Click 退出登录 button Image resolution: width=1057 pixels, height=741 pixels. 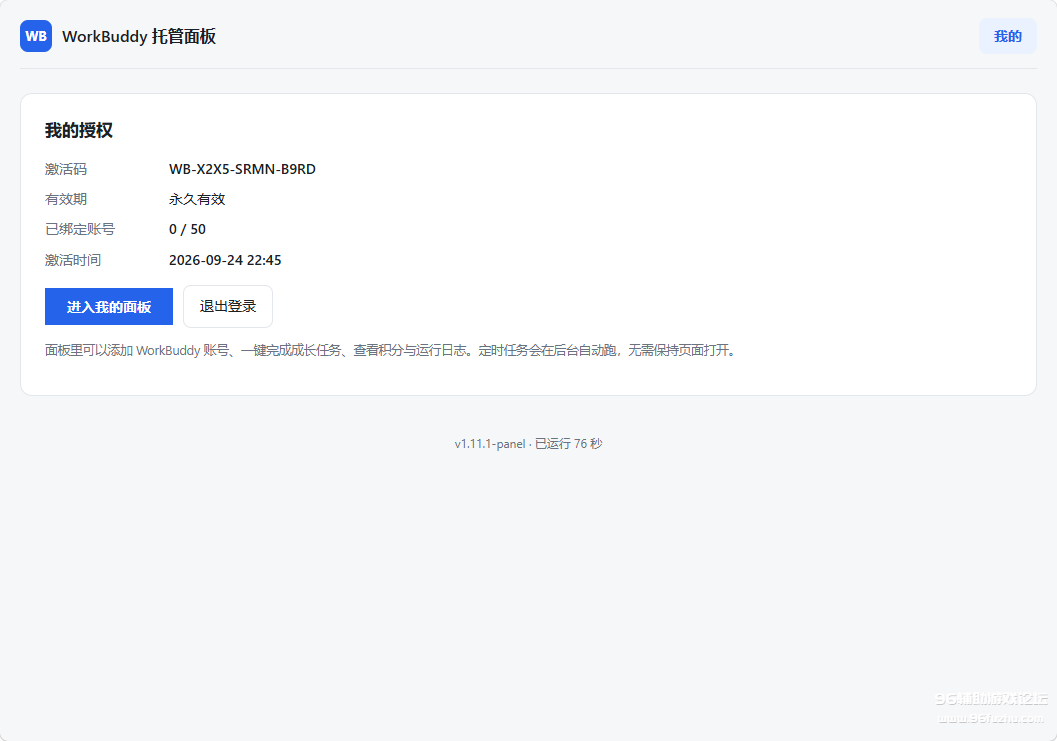pyautogui.click(x=228, y=306)
